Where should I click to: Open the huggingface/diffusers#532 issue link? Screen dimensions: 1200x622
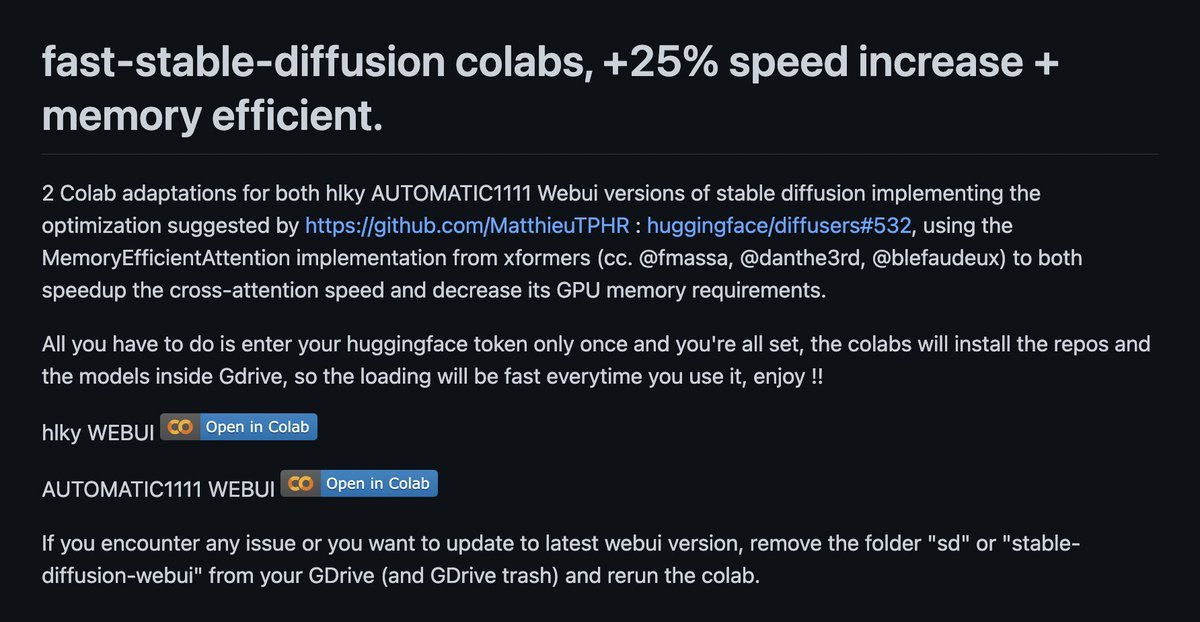point(779,226)
